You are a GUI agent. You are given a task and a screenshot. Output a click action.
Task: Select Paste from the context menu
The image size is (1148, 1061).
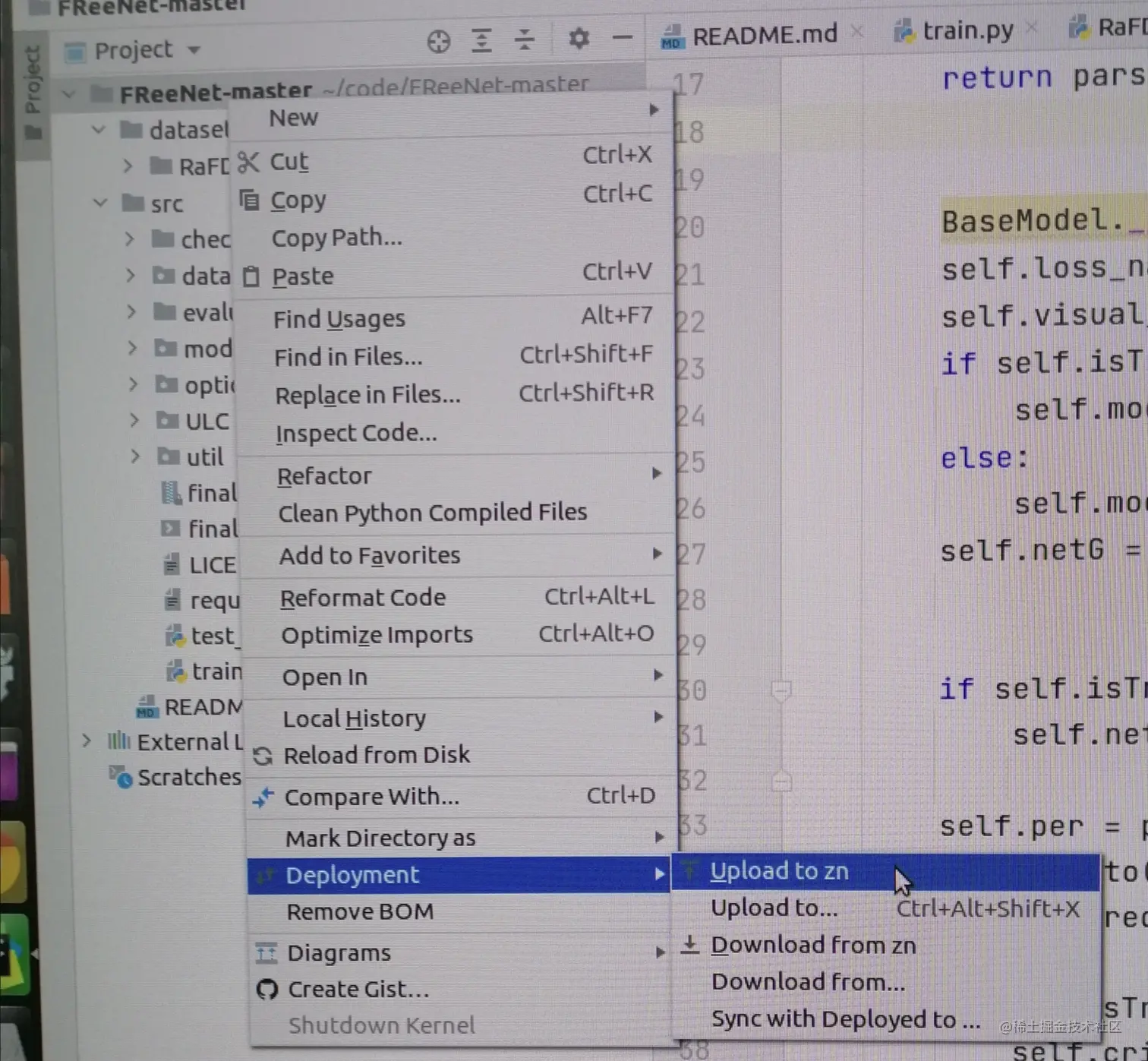(x=453, y=275)
